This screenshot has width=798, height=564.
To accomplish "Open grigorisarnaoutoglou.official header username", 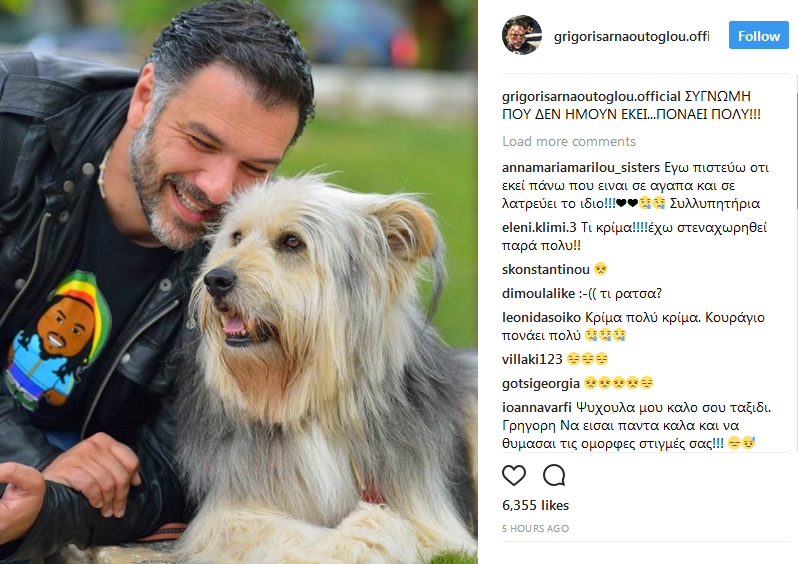I will (631, 36).
